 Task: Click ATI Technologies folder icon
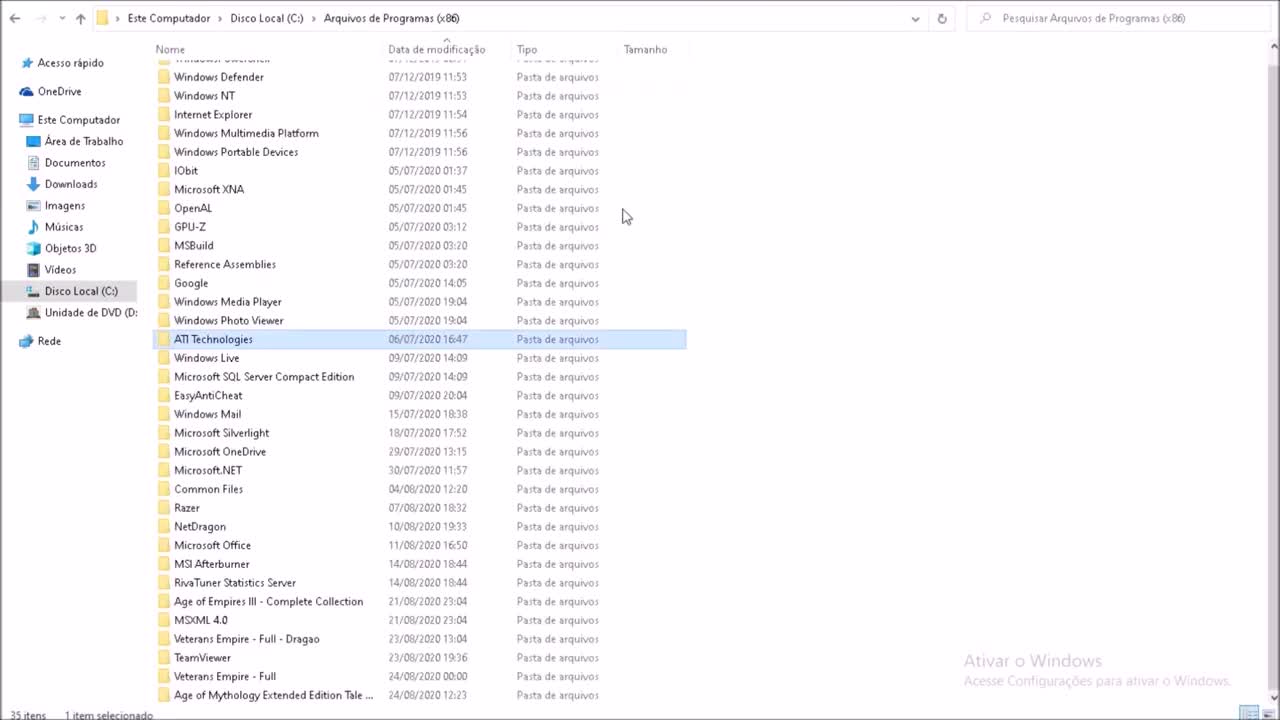(x=165, y=339)
